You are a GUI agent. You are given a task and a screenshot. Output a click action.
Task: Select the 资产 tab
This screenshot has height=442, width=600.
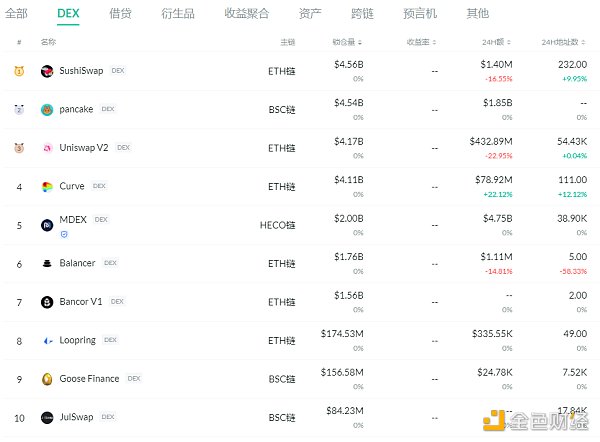click(310, 14)
